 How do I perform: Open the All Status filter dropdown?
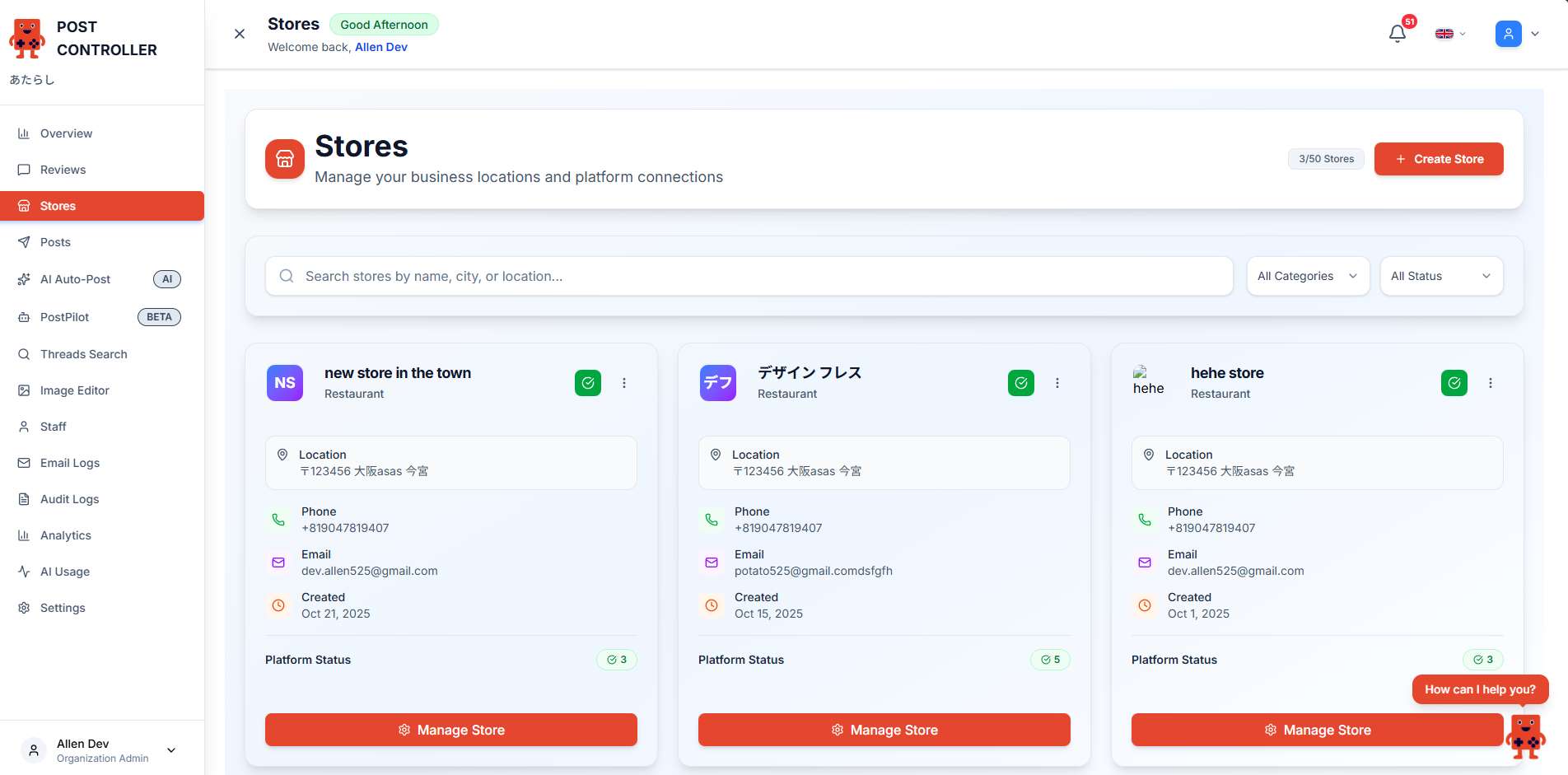click(1440, 276)
